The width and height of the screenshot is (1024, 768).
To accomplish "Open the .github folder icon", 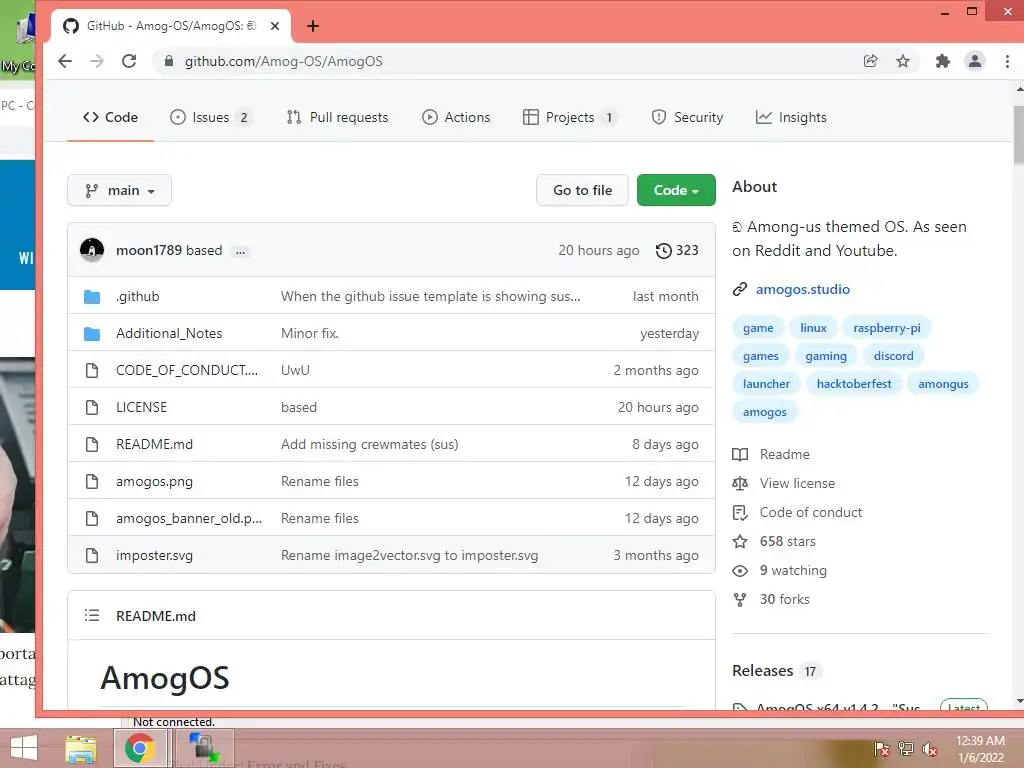I will [92, 296].
